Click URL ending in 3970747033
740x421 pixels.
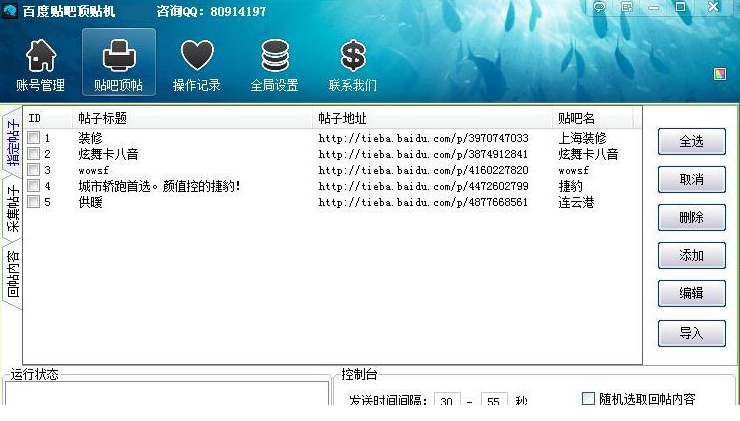423,138
